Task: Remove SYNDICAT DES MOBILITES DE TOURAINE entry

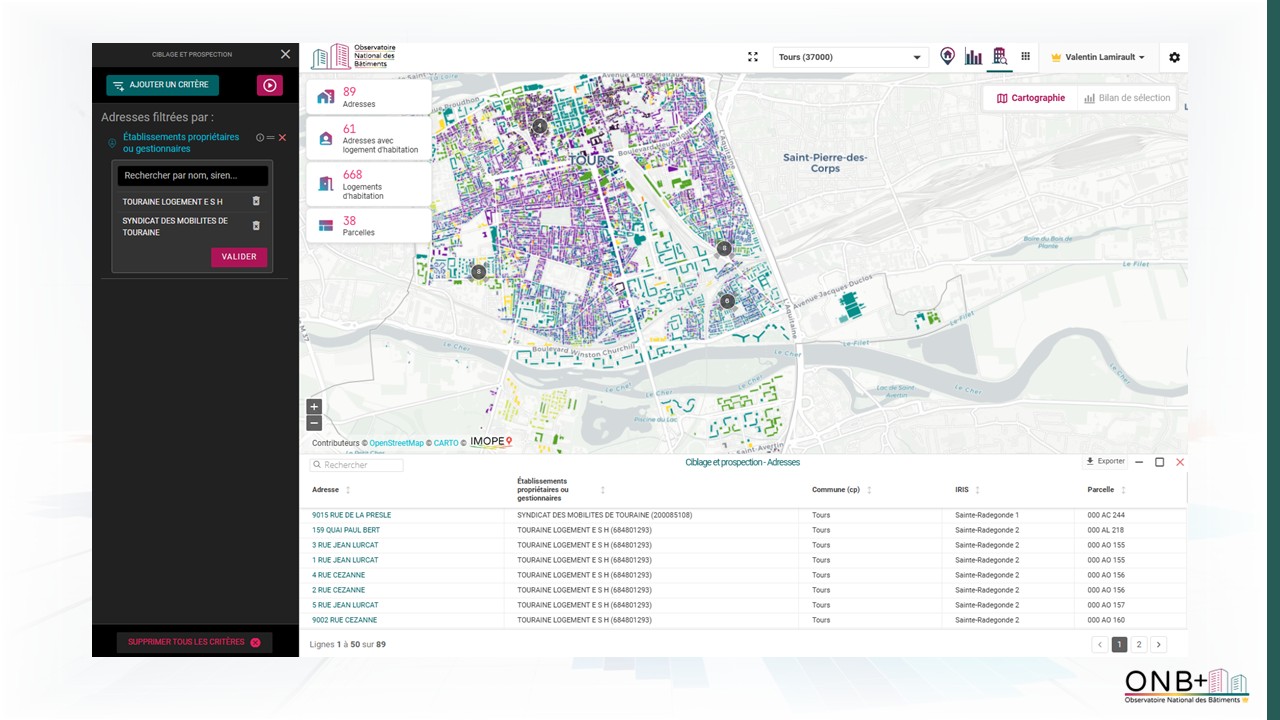Action: 256,226
